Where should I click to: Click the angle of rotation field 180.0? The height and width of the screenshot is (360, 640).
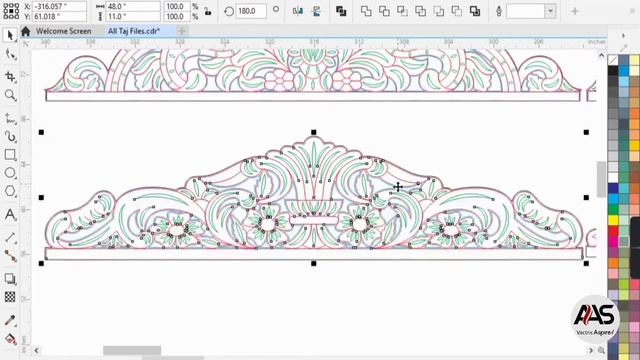pos(251,11)
